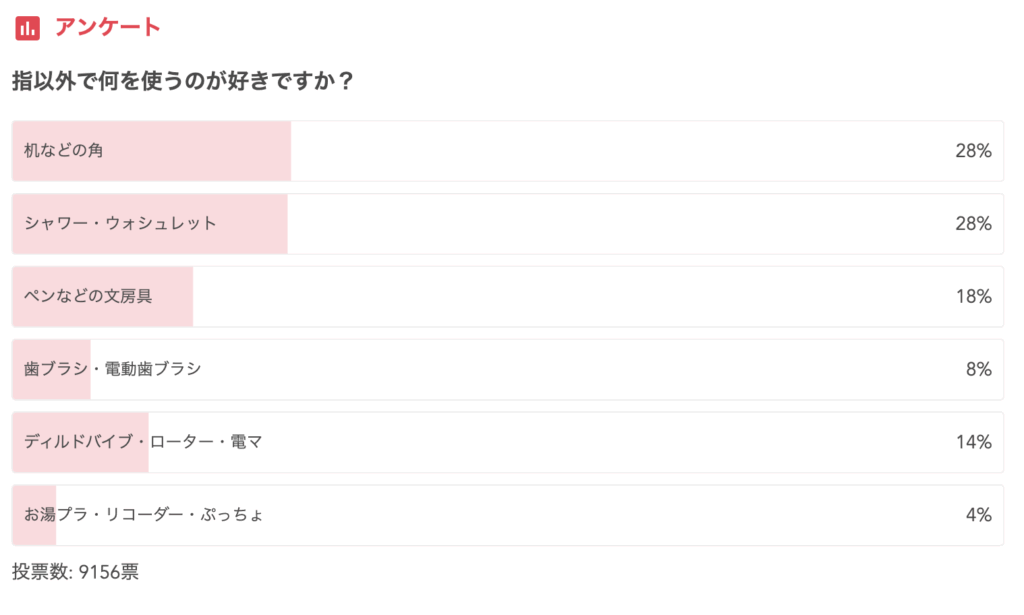The height and width of the screenshot is (615, 1024).
Task: Choose the ディルドバイブ・ローター・電マ option label
Action: point(143,442)
